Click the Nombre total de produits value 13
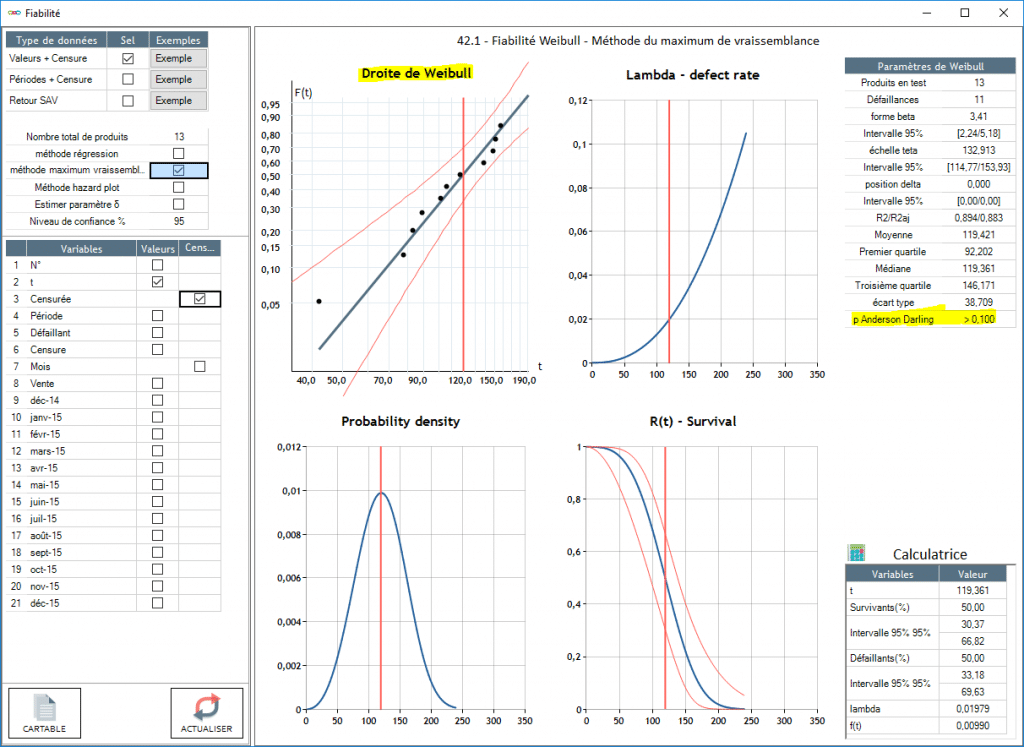The width and height of the screenshot is (1024, 747). click(179, 136)
